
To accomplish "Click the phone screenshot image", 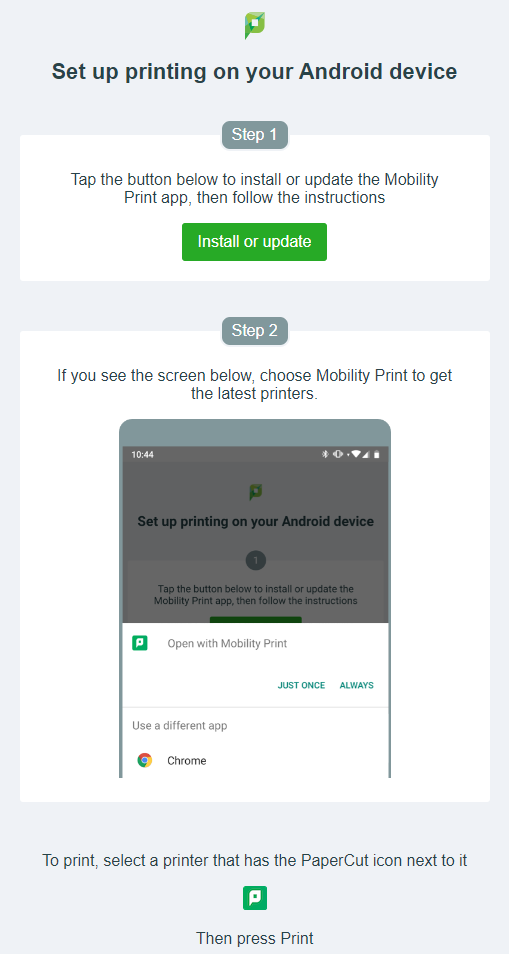I will (255, 598).
